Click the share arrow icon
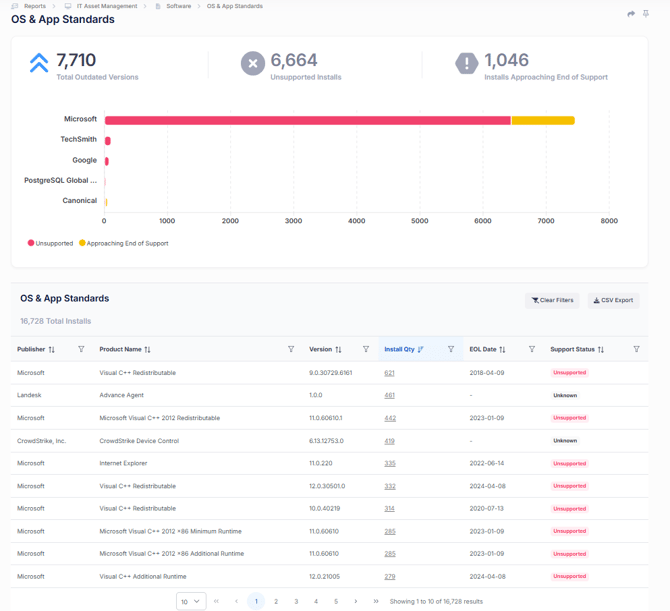Image resolution: width=670 pixels, height=611 pixels. [631, 14]
